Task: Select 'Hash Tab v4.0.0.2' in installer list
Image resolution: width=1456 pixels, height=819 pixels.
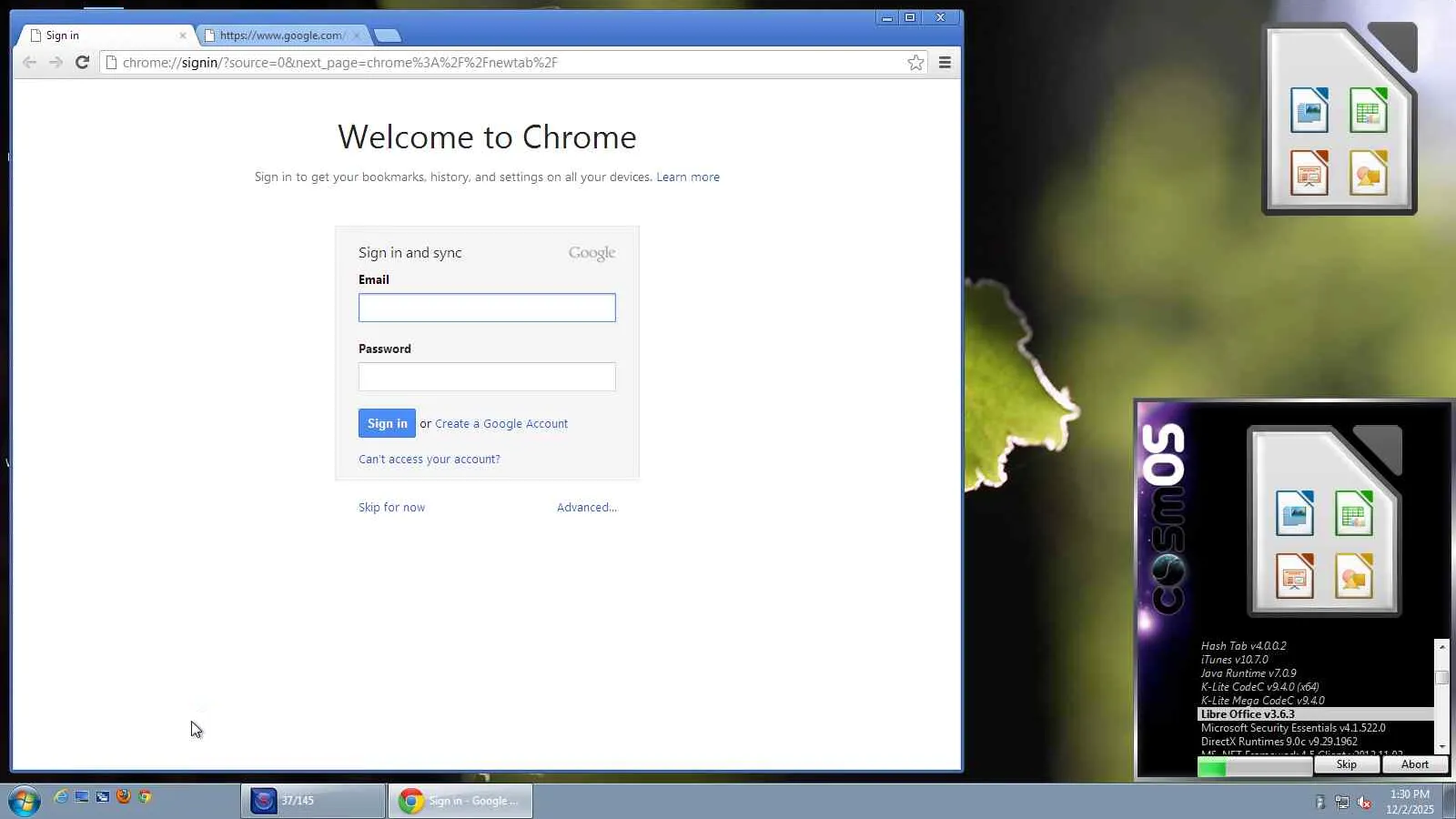Action: pyautogui.click(x=1243, y=646)
